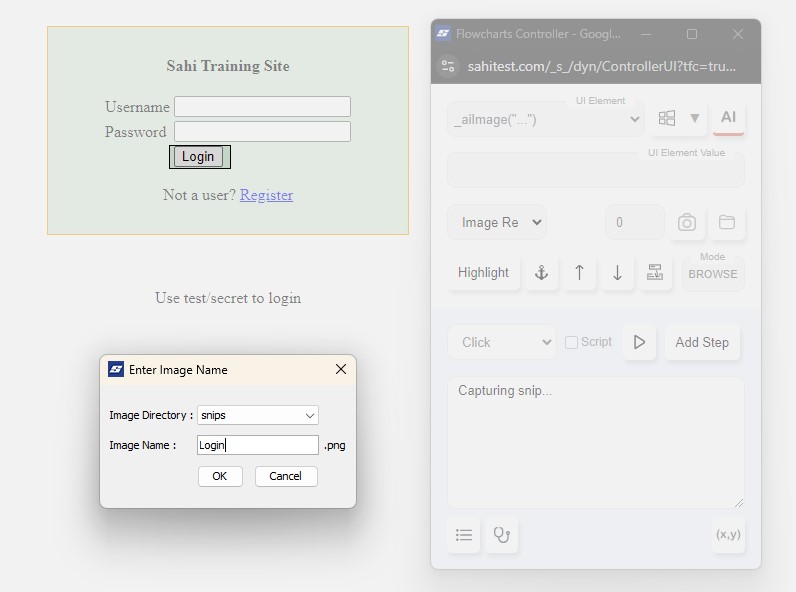796x592 pixels.
Task: Open the stethoscope diagnostics icon
Action: click(x=502, y=535)
